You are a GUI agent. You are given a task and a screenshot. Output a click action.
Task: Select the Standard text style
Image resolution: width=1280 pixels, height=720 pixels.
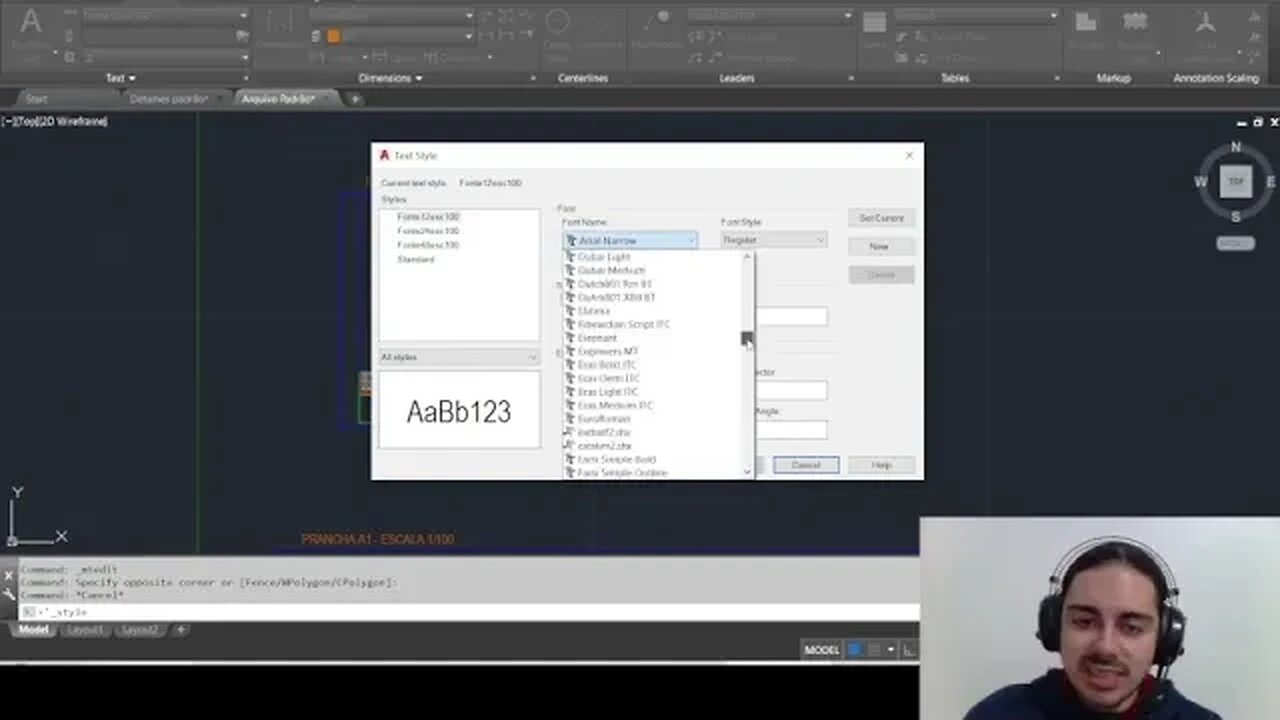[x=416, y=259]
